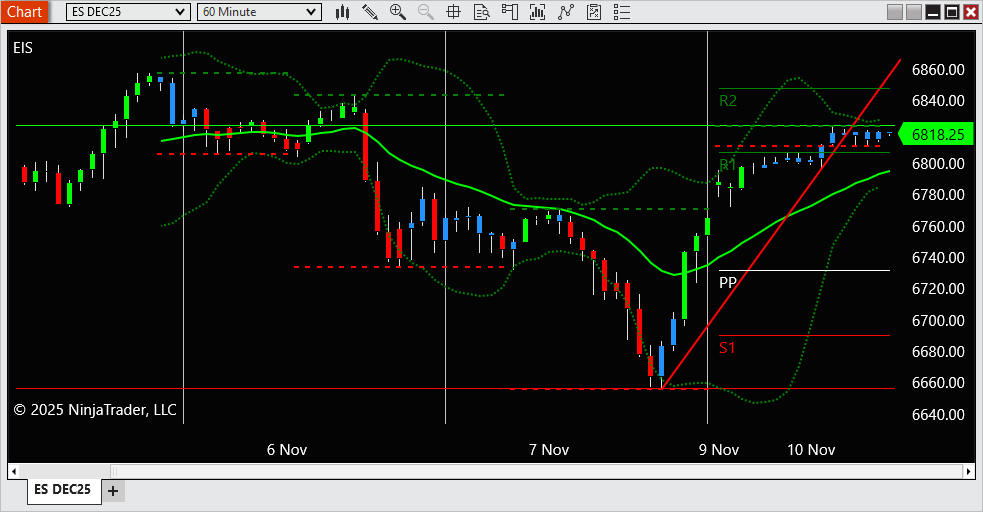Image resolution: width=983 pixels, height=512 pixels.
Task: Click the 6680.00 price axis label
Action: click(938, 352)
